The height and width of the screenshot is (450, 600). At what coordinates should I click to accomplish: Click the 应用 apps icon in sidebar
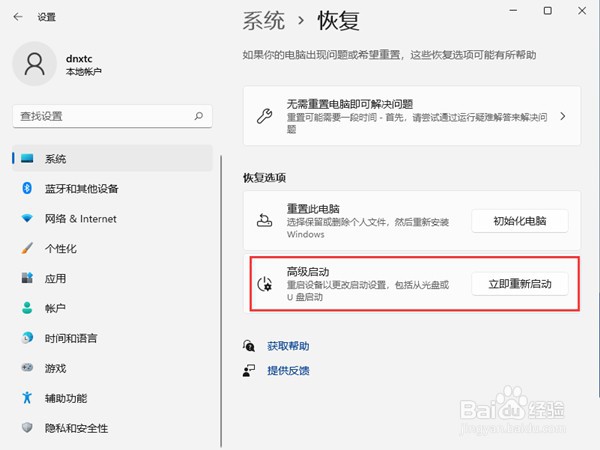coord(27,278)
